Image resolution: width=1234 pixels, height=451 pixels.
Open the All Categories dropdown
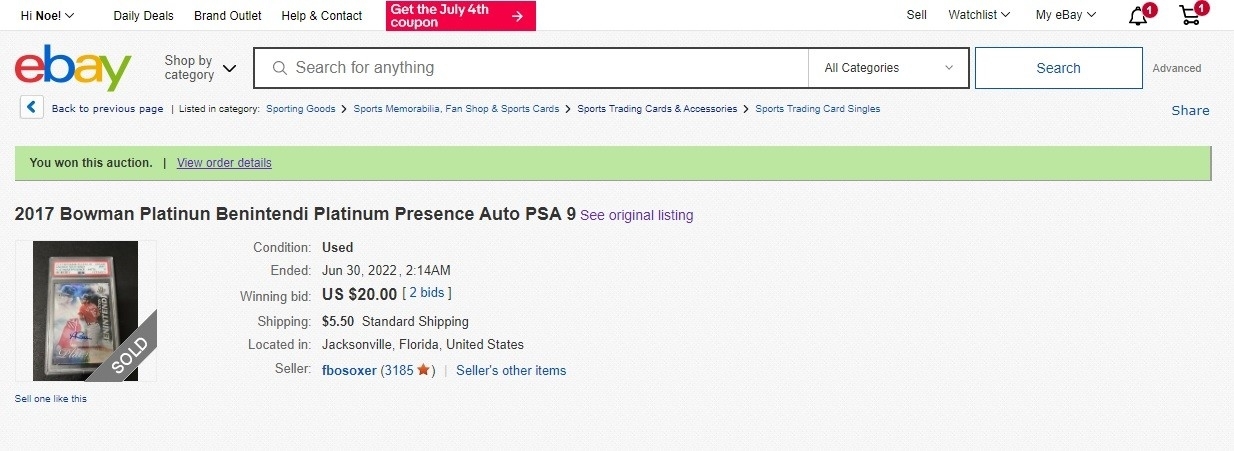888,68
